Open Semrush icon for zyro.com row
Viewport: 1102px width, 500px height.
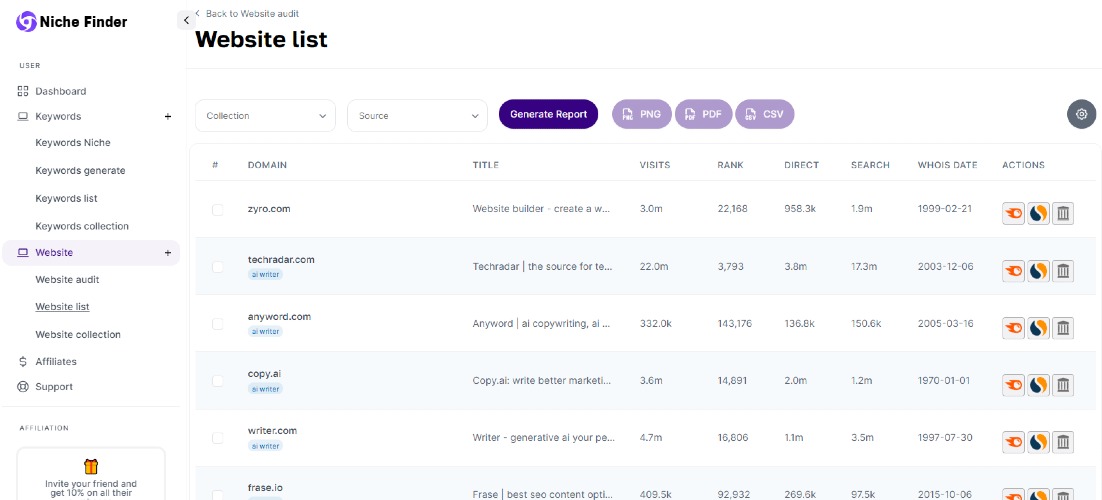[x=1013, y=213]
